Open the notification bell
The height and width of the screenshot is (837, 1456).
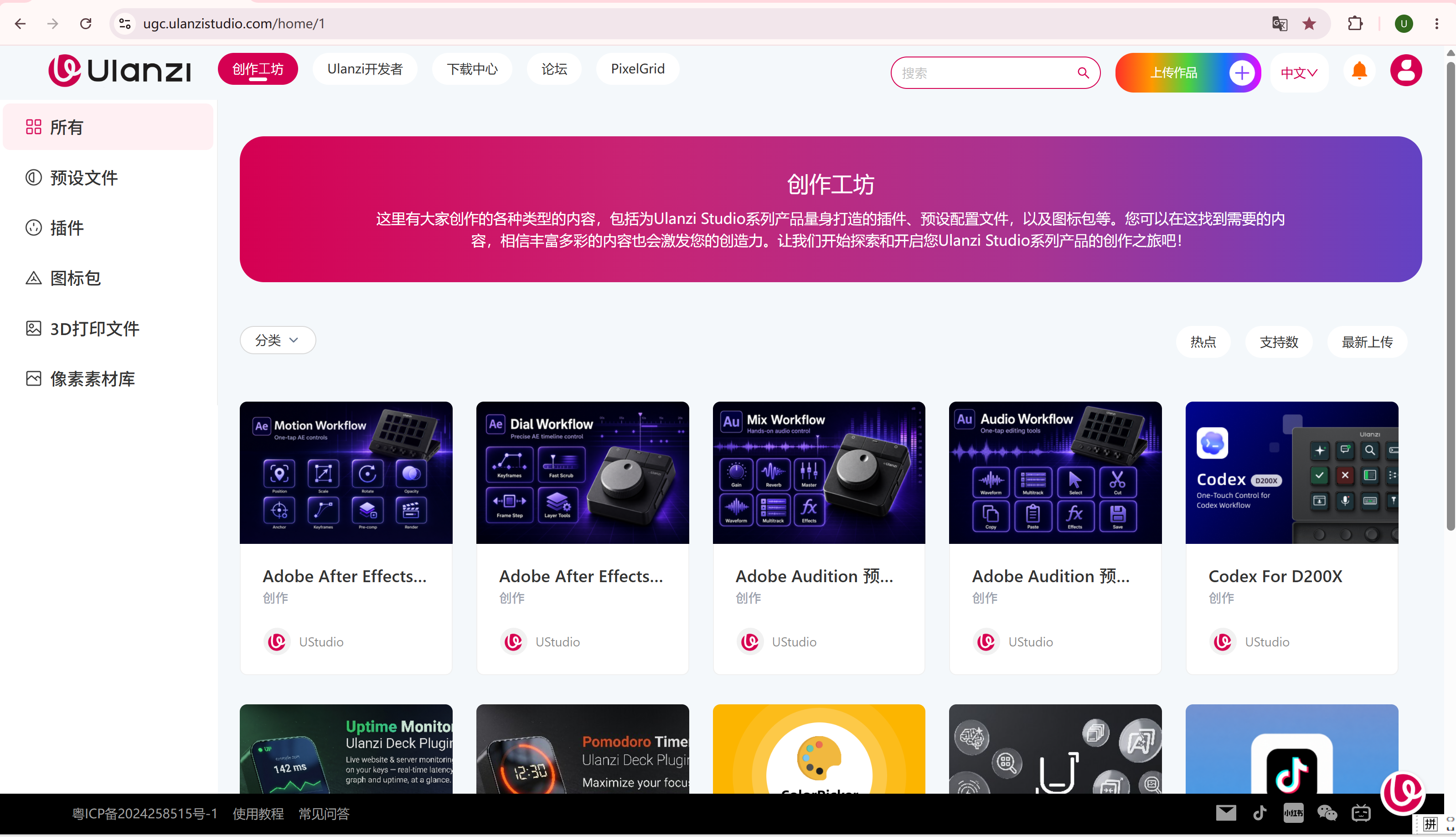1359,71
